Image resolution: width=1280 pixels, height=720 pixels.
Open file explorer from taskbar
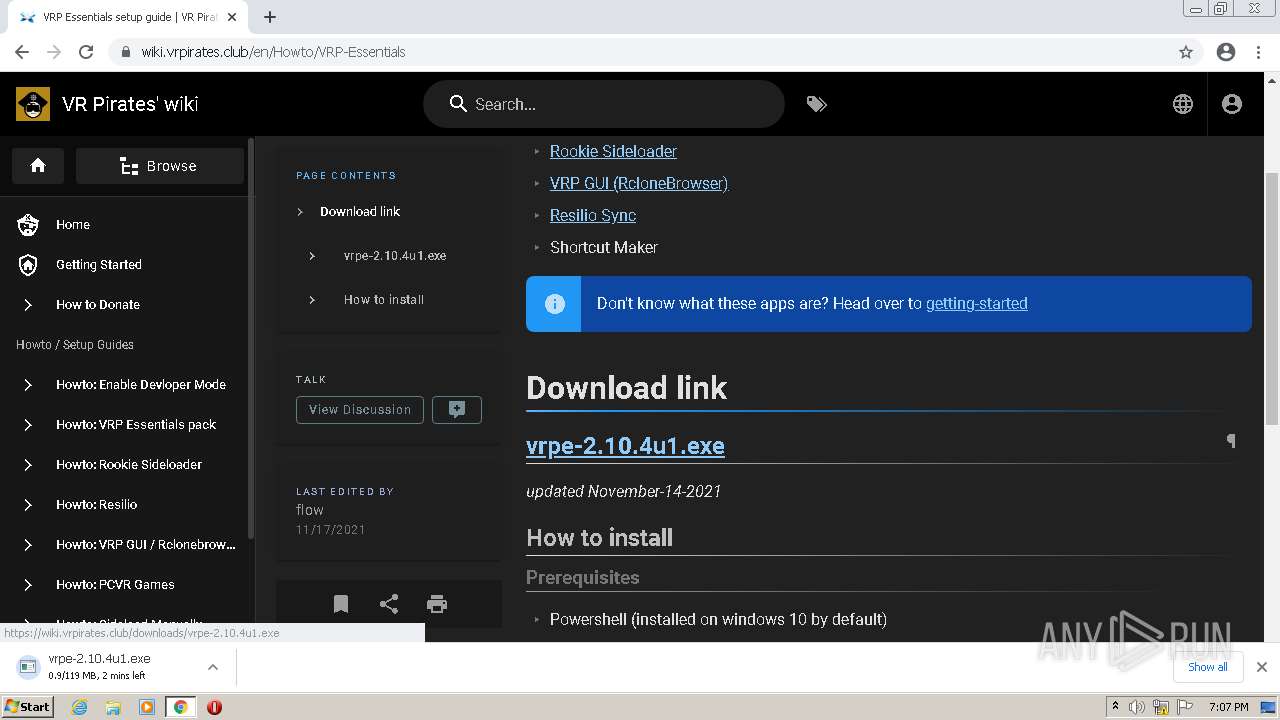(x=113, y=707)
